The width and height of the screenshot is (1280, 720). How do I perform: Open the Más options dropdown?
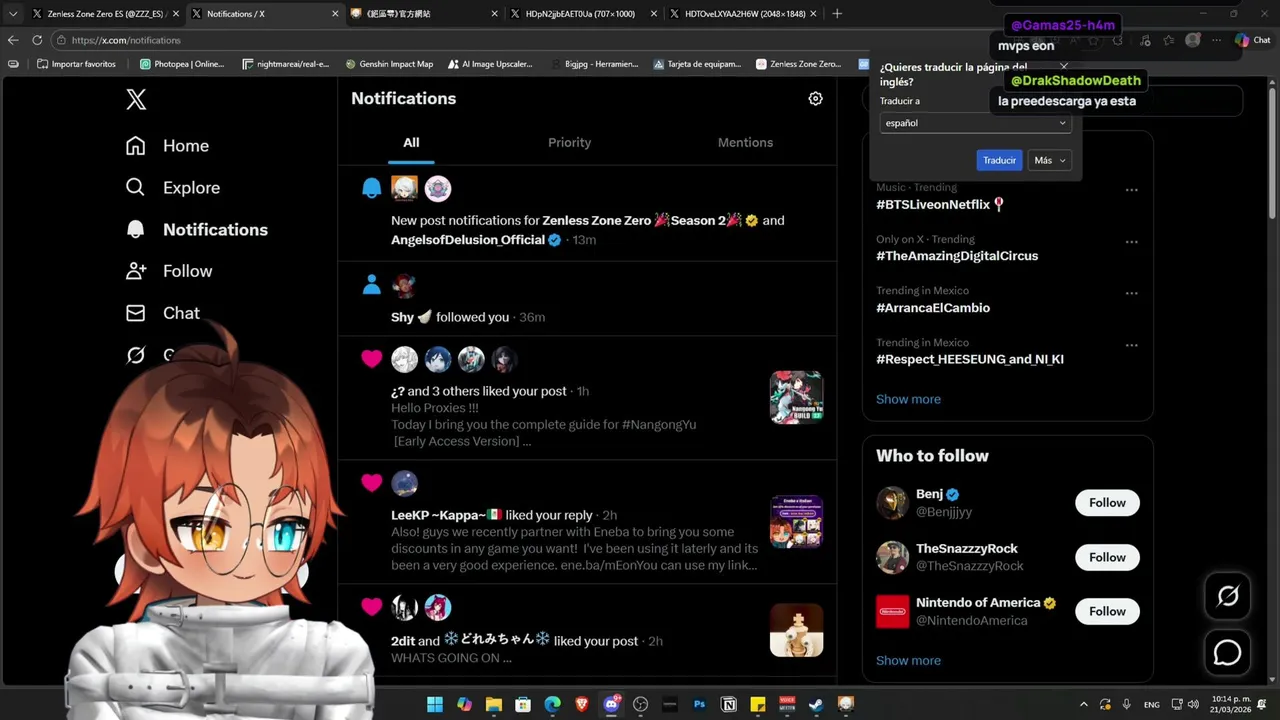coord(1050,160)
